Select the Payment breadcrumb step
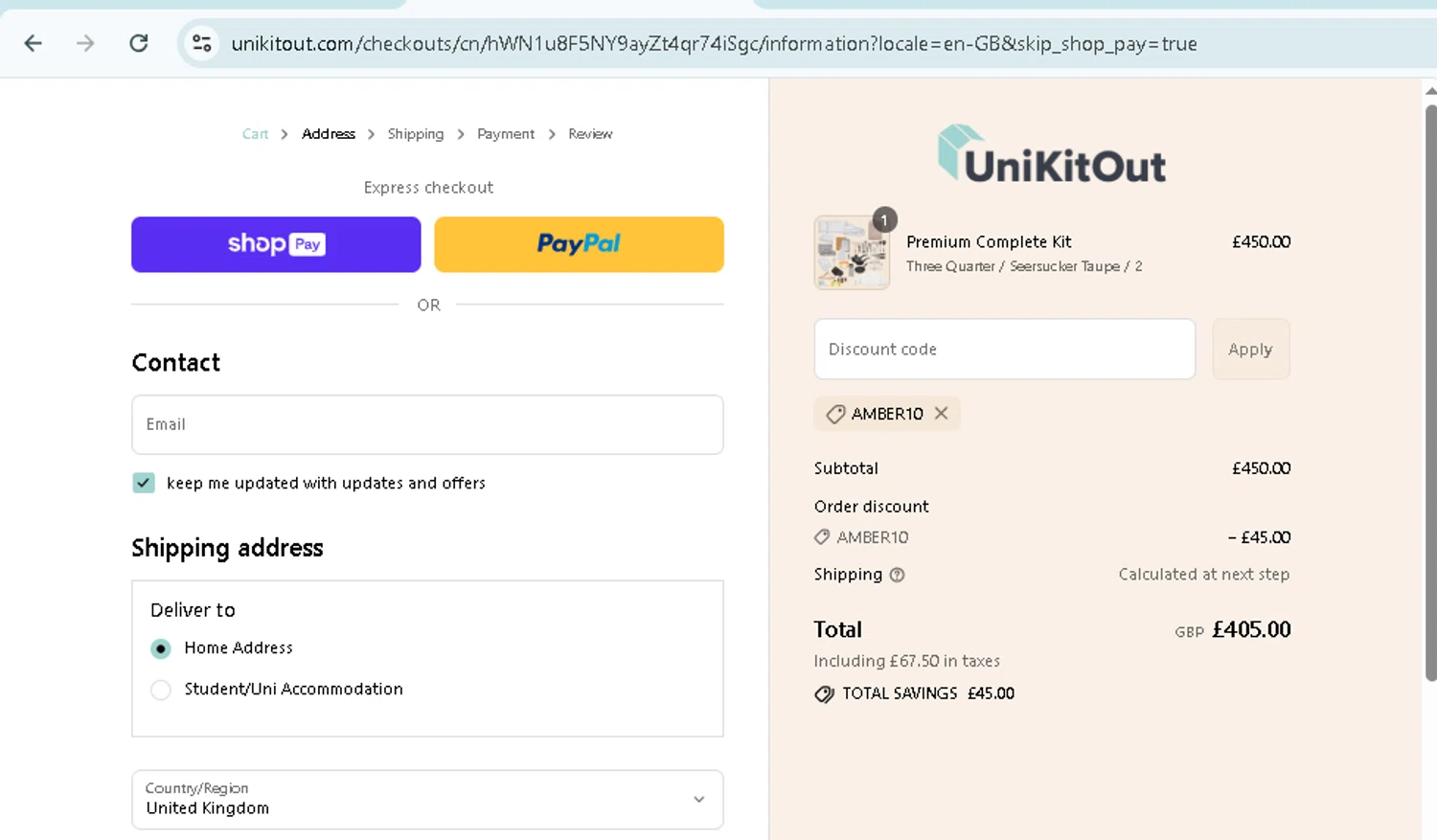 point(506,134)
